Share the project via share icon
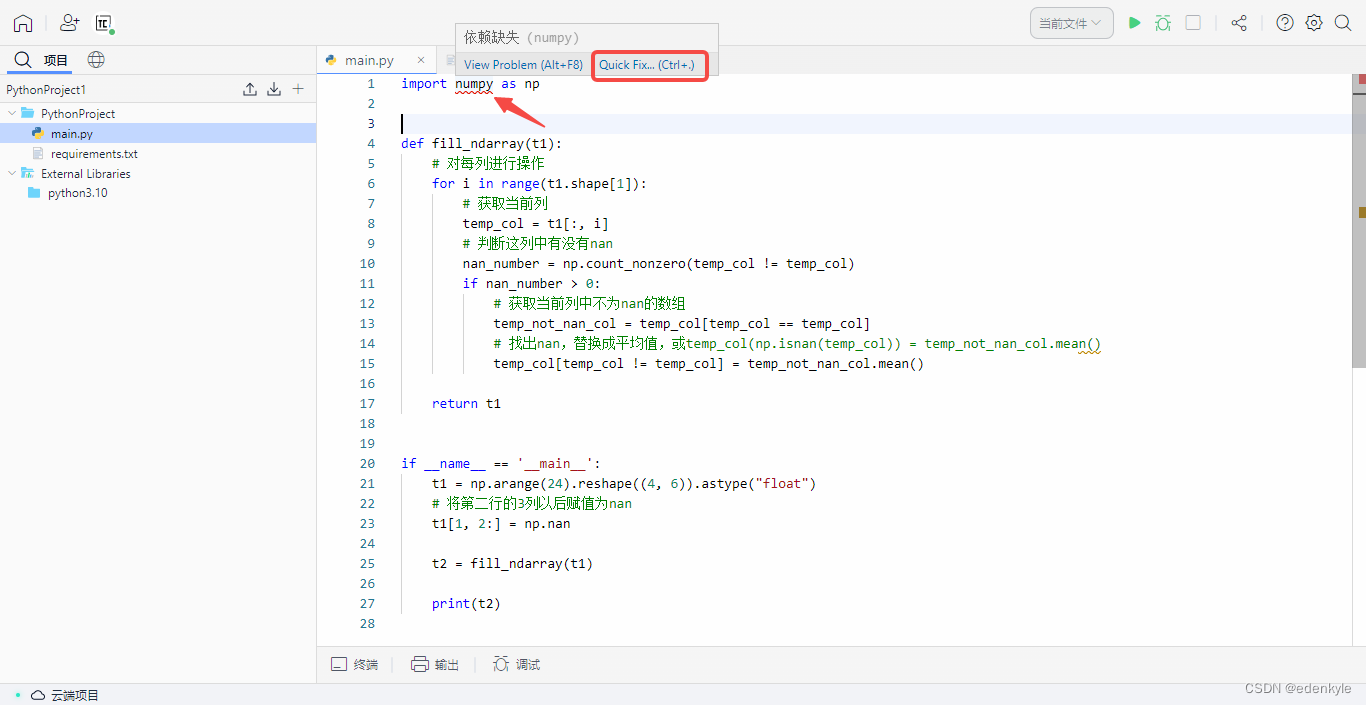The image size is (1366, 705). tap(1239, 23)
